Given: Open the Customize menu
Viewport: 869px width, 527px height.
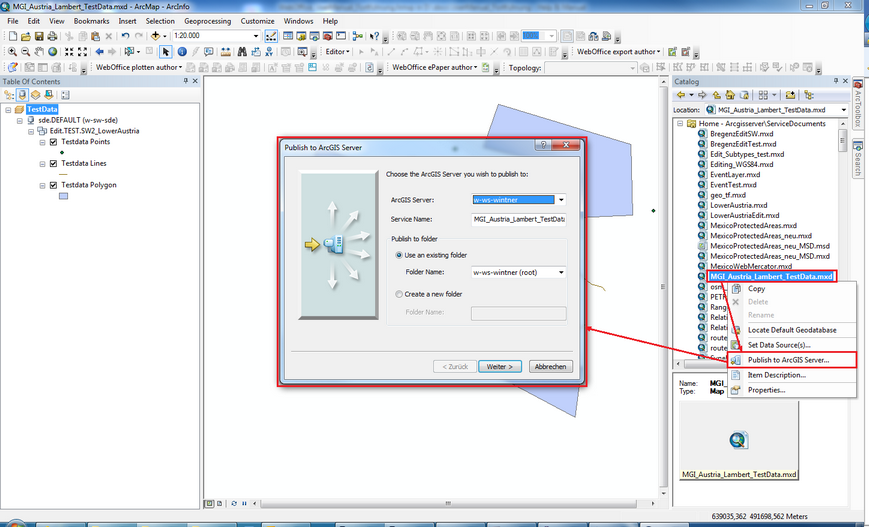Looking at the screenshot, I should pyautogui.click(x=257, y=21).
